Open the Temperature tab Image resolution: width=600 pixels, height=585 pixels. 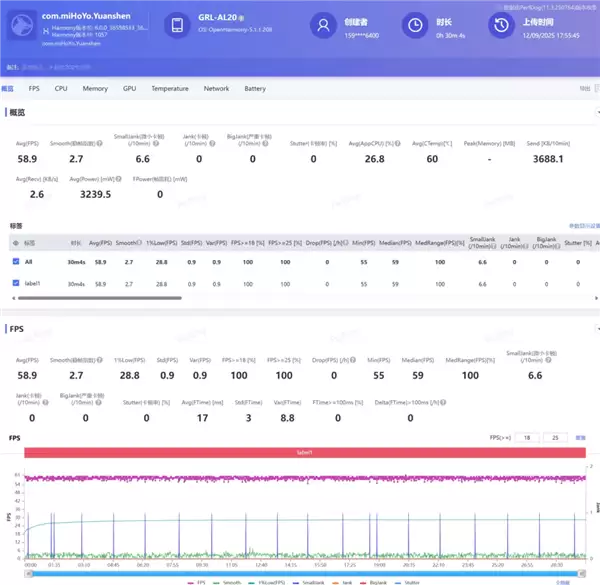tap(169, 89)
